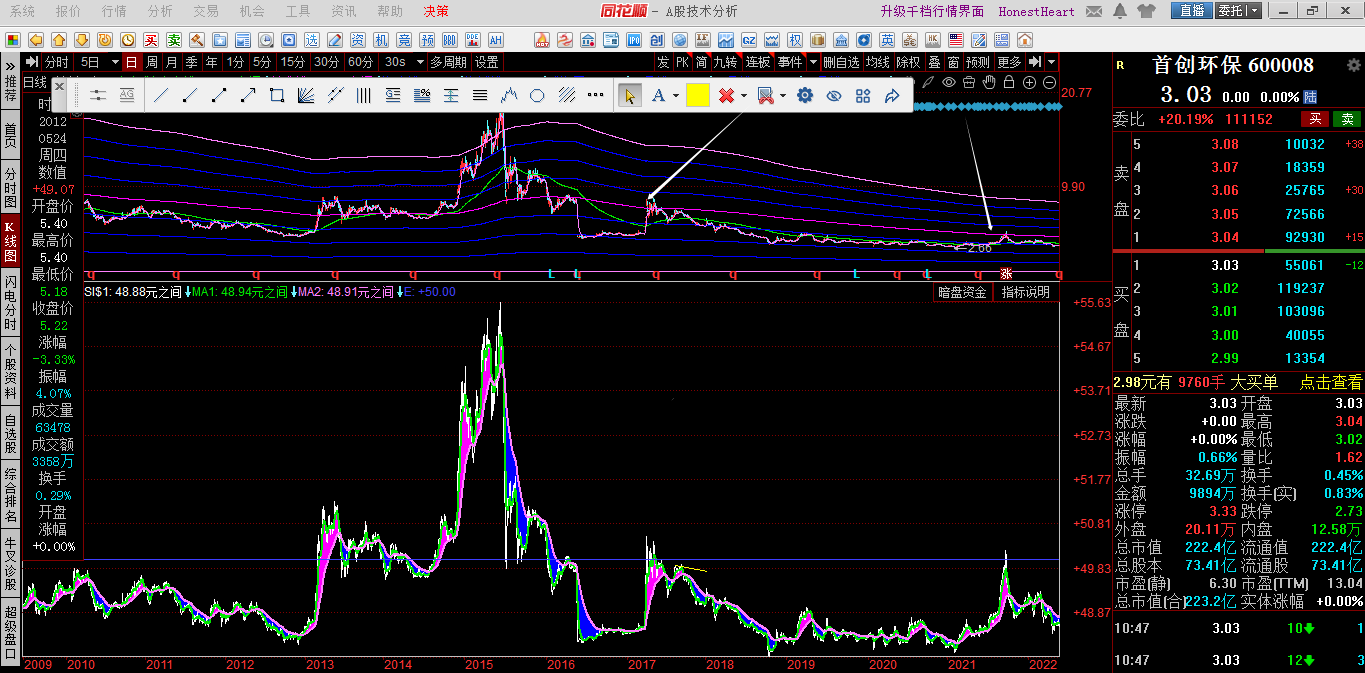Click the share arrow in drawing toolbar
1365x673 pixels.
tap(893, 96)
